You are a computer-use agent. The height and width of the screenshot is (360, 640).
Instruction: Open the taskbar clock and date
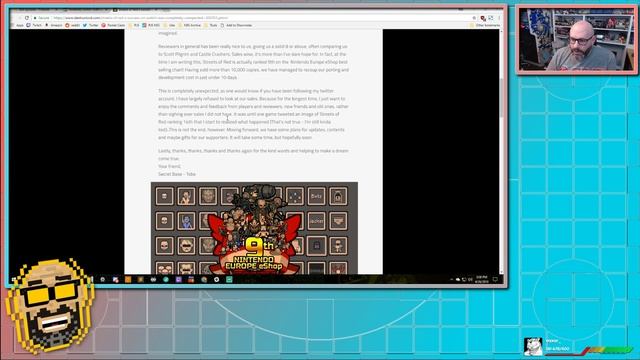coord(482,280)
